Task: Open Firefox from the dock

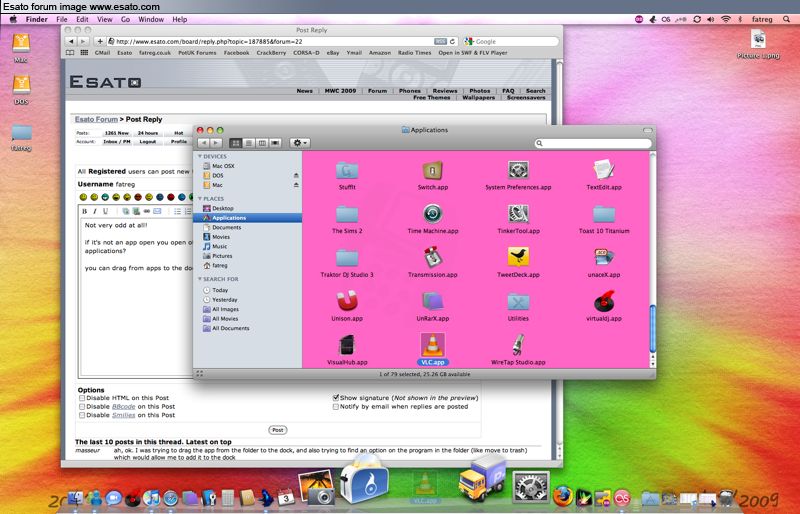Action: coord(563,496)
